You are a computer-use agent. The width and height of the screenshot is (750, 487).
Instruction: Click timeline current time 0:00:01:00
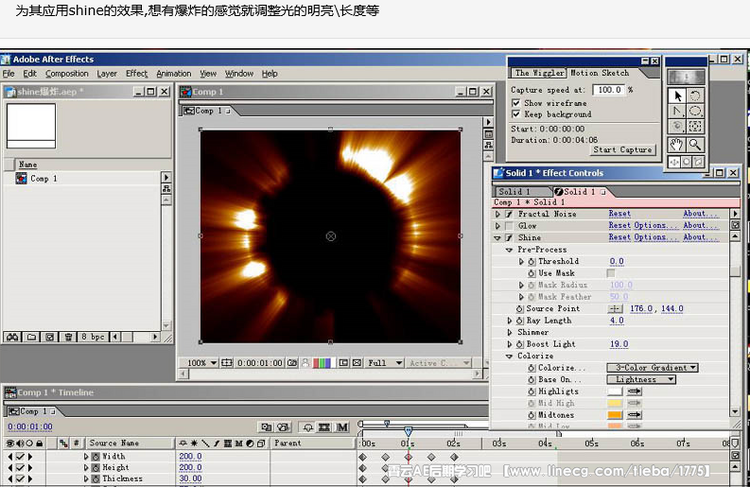[30, 427]
